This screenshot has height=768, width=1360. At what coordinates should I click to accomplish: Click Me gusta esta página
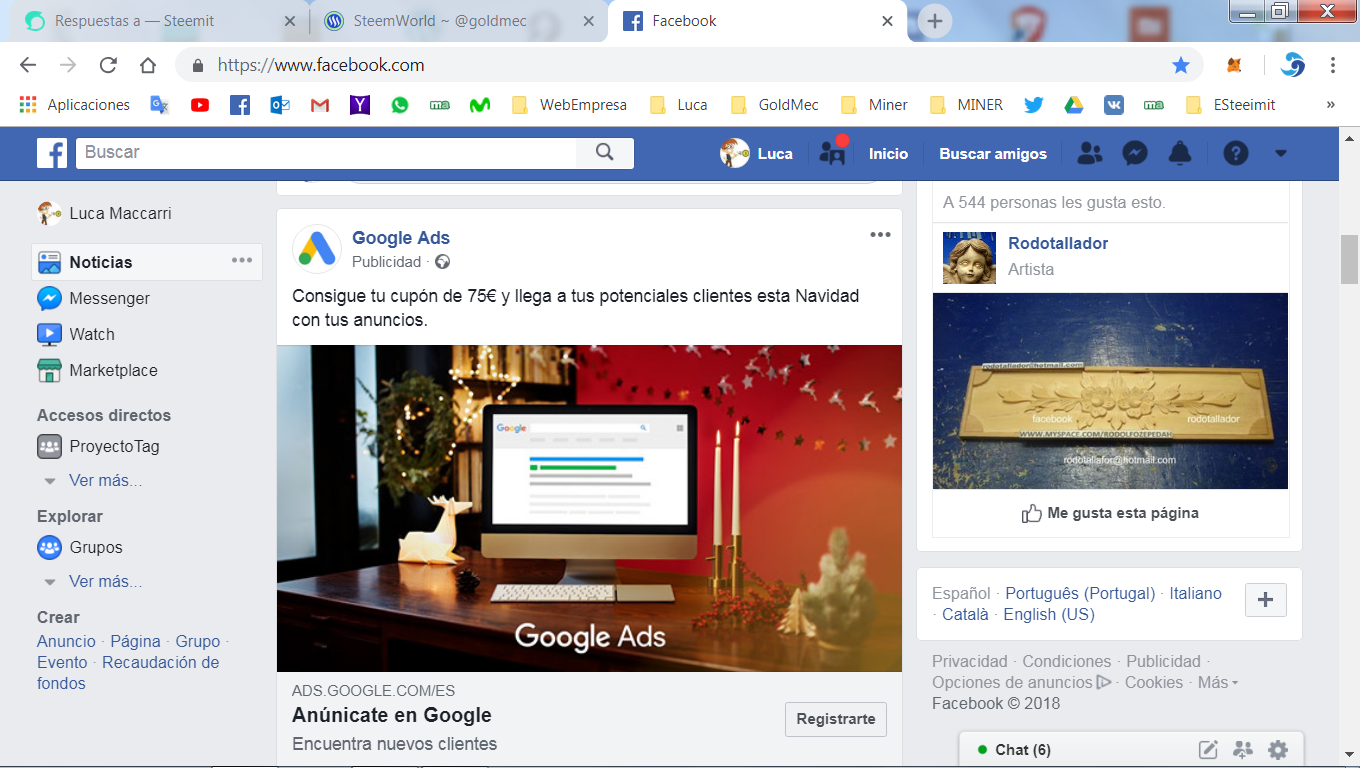pyautogui.click(x=1110, y=513)
